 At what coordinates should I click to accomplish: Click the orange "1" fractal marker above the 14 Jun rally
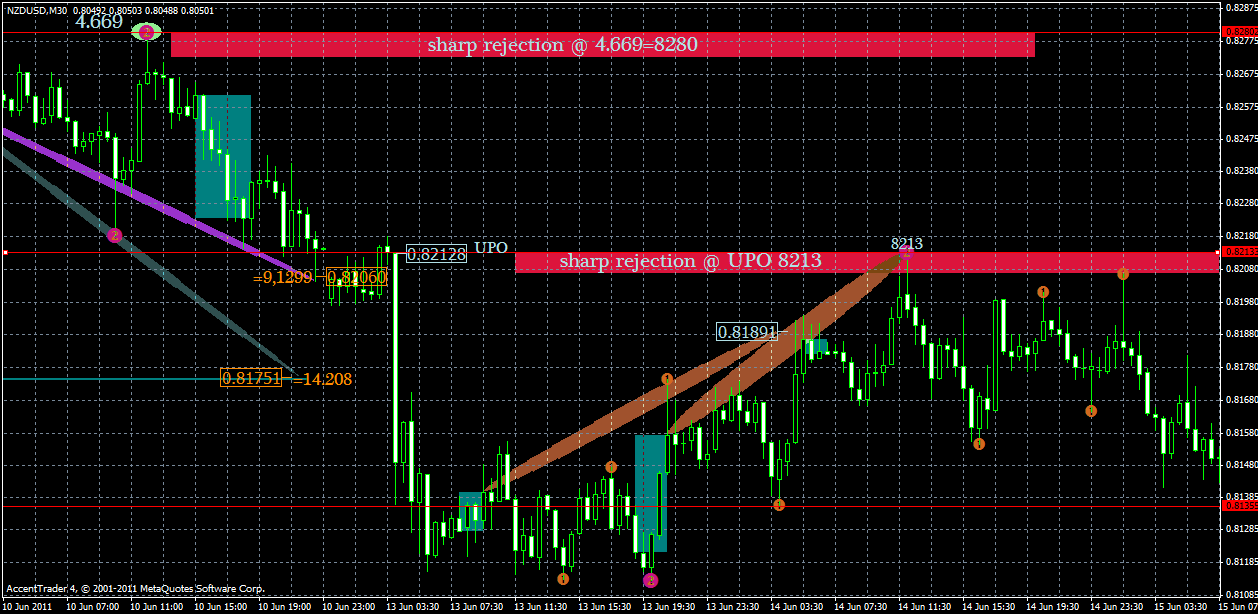(x=1043, y=291)
